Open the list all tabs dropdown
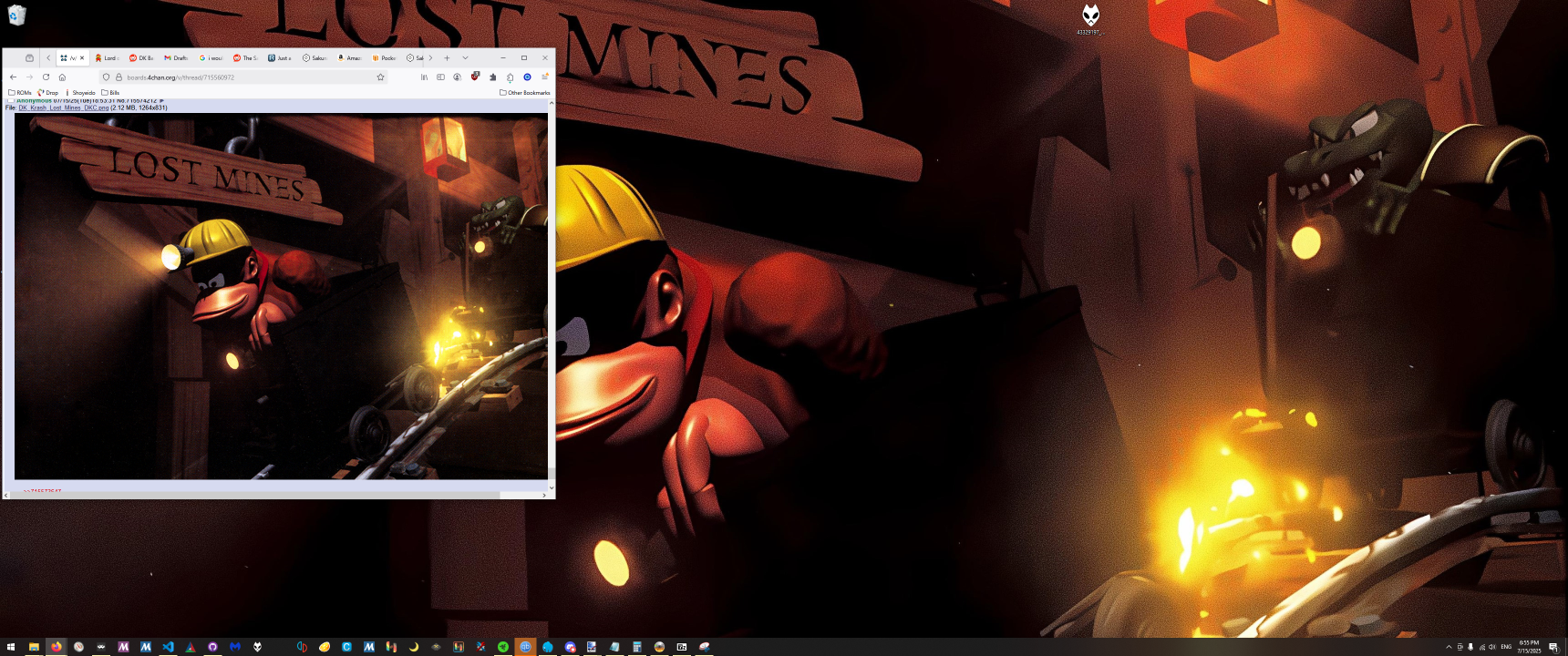Viewport: 1568px width, 656px height. (465, 57)
